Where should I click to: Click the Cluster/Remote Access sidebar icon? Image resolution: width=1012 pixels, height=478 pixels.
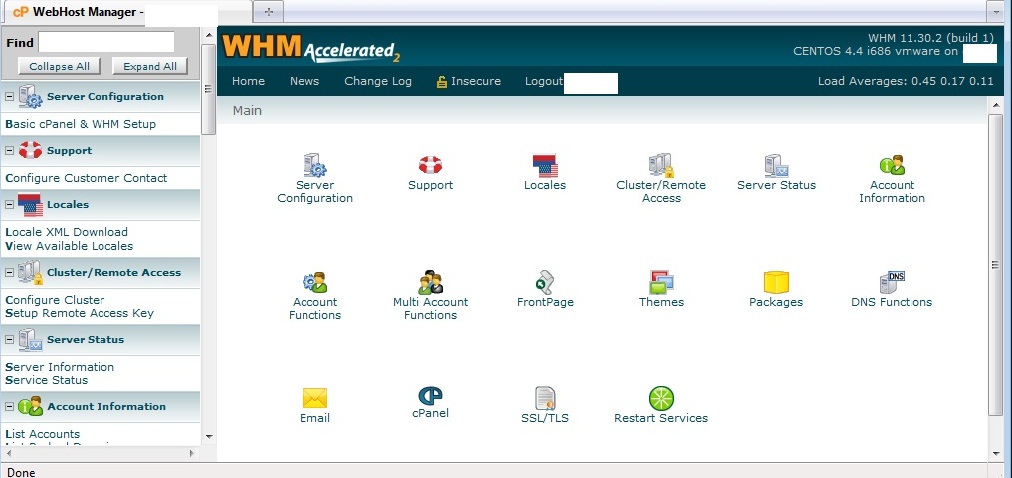[x=30, y=272]
